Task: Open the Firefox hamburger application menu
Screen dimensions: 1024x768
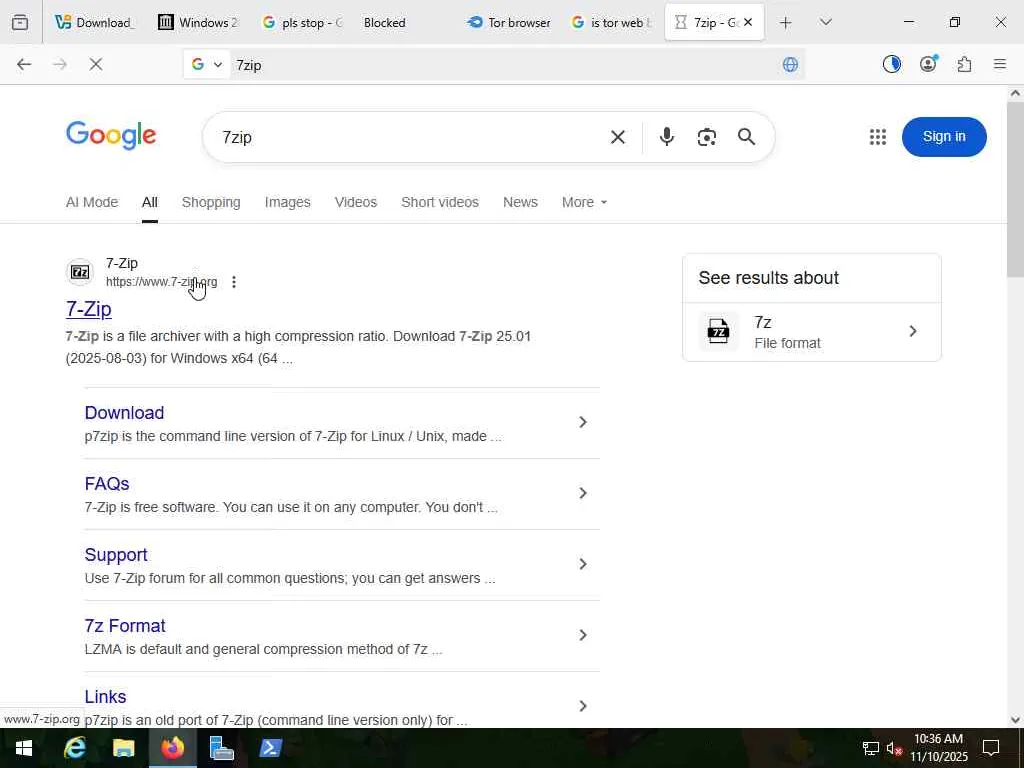Action: point(999,64)
